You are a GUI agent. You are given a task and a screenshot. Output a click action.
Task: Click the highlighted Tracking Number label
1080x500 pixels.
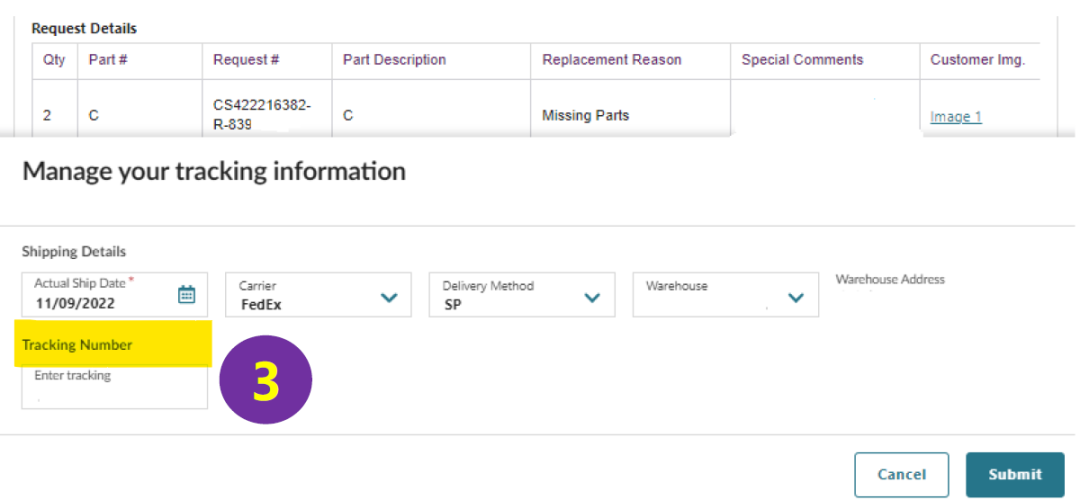pos(77,345)
